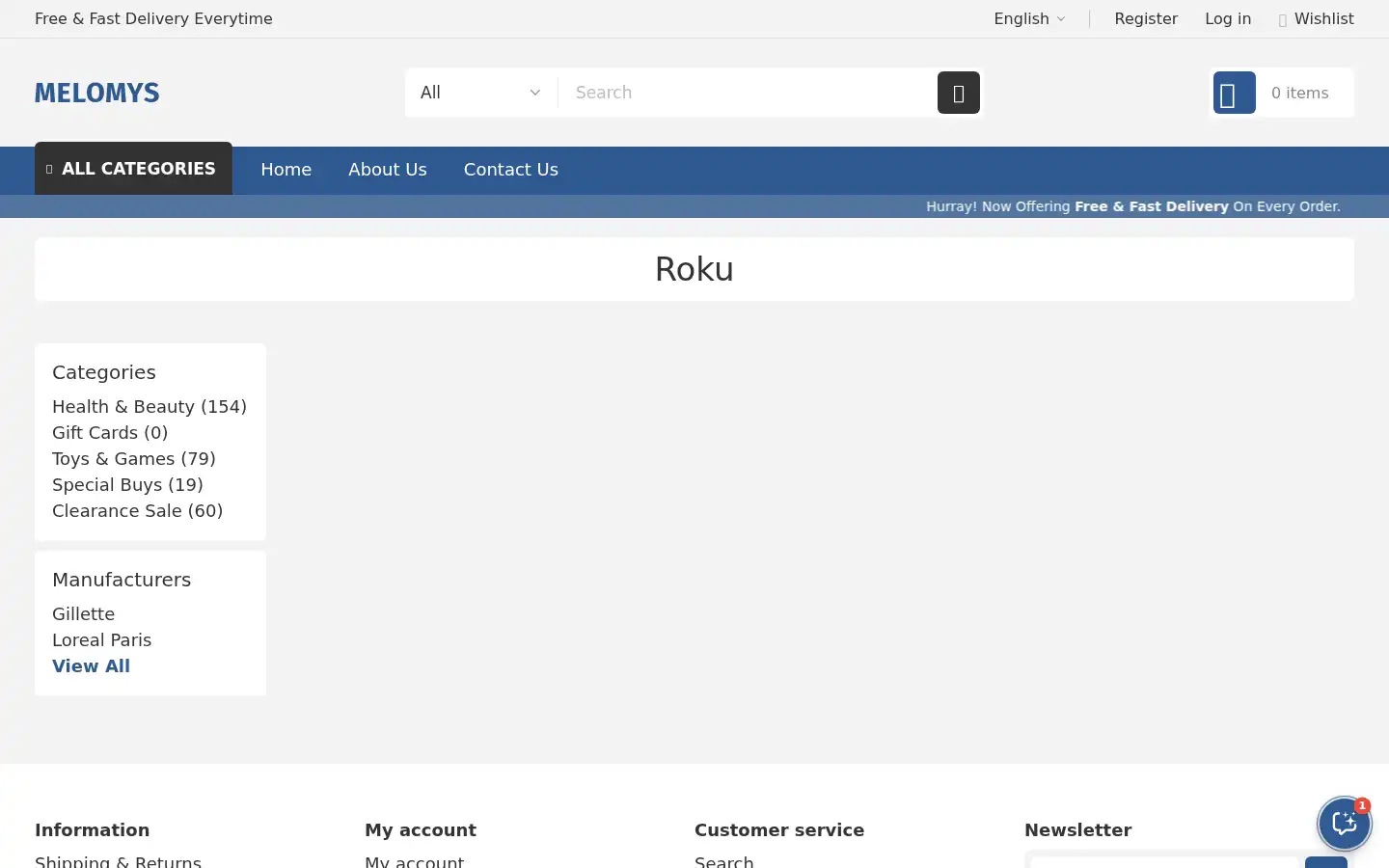Viewport: 1389px width, 868px height.
Task: Select Loreal Paris manufacturer
Action: (101, 640)
